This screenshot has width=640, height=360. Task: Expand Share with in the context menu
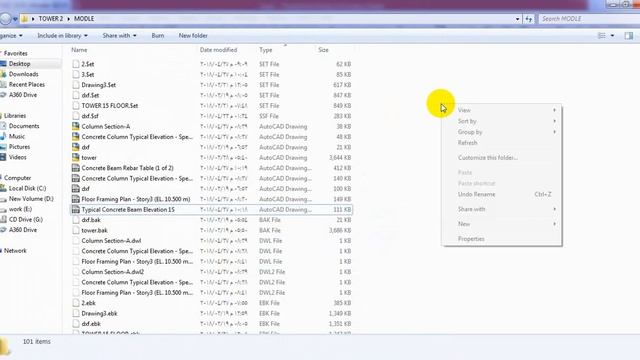pyautogui.click(x=502, y=209)
